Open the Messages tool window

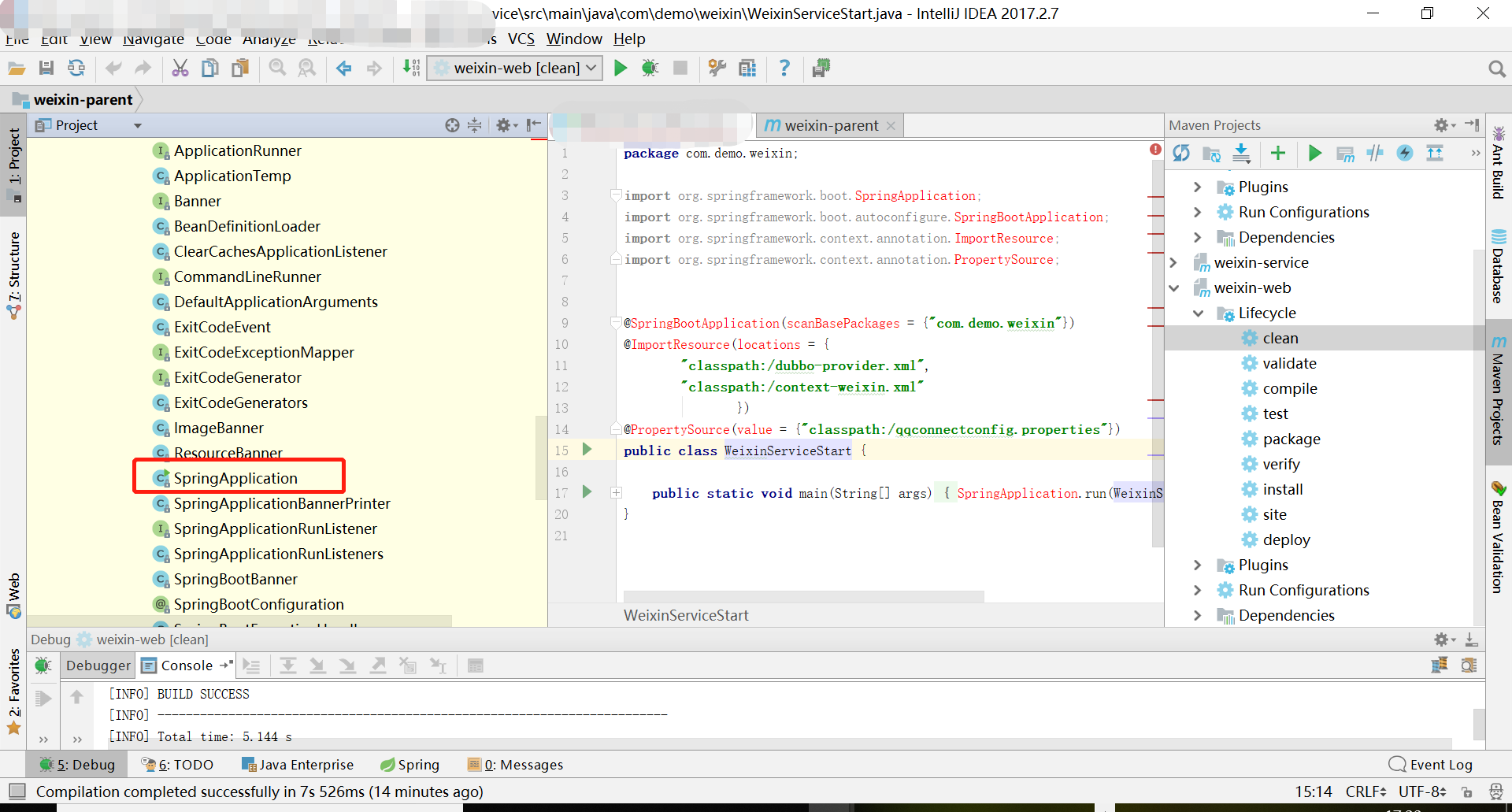[x=515, y=765]
